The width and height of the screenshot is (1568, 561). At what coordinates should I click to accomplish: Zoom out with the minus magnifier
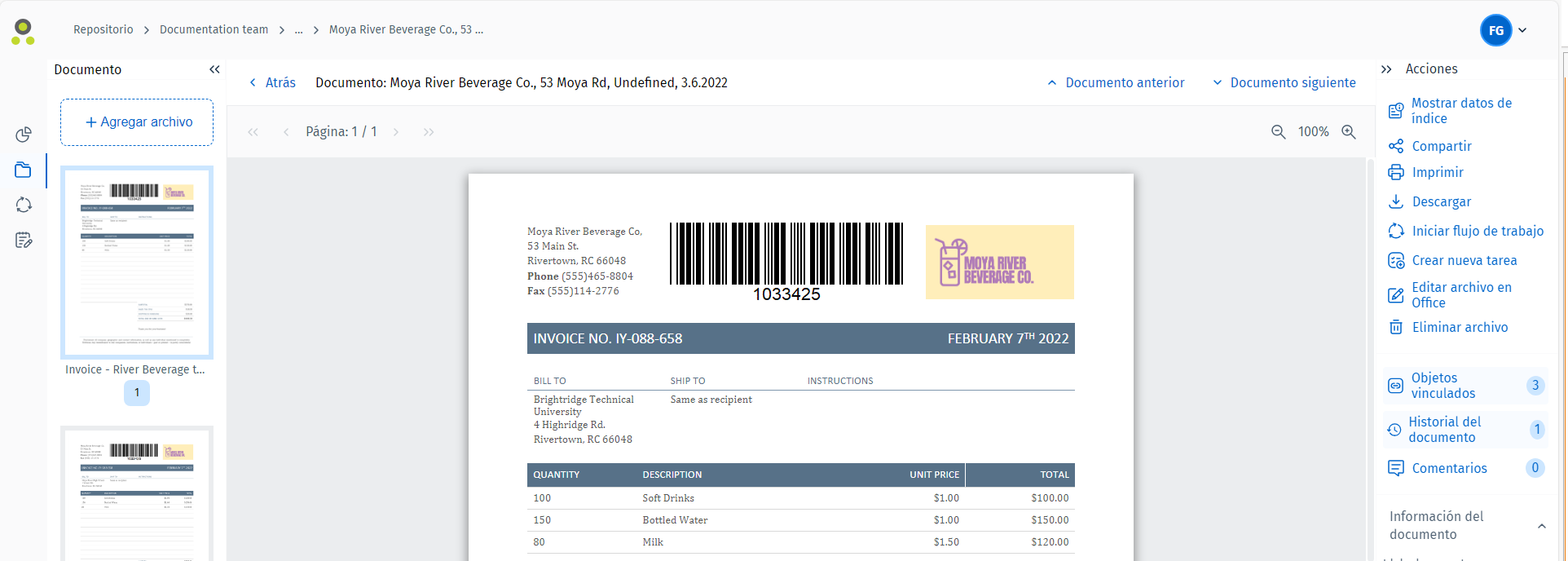coord(1279,132)
